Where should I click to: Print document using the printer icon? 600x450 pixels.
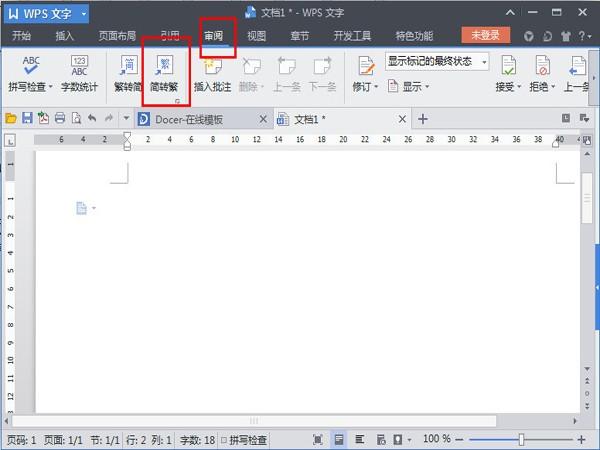tap(60, 118)
